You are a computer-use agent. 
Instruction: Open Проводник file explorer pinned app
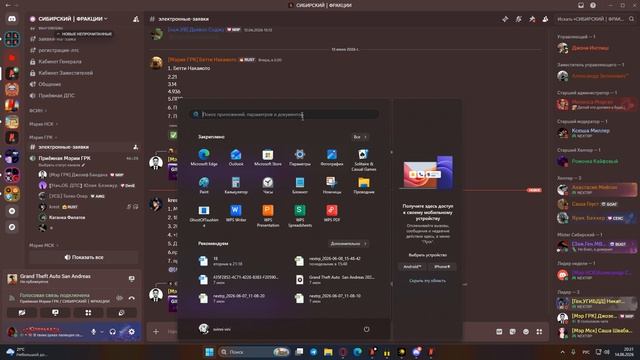(363, 185)
